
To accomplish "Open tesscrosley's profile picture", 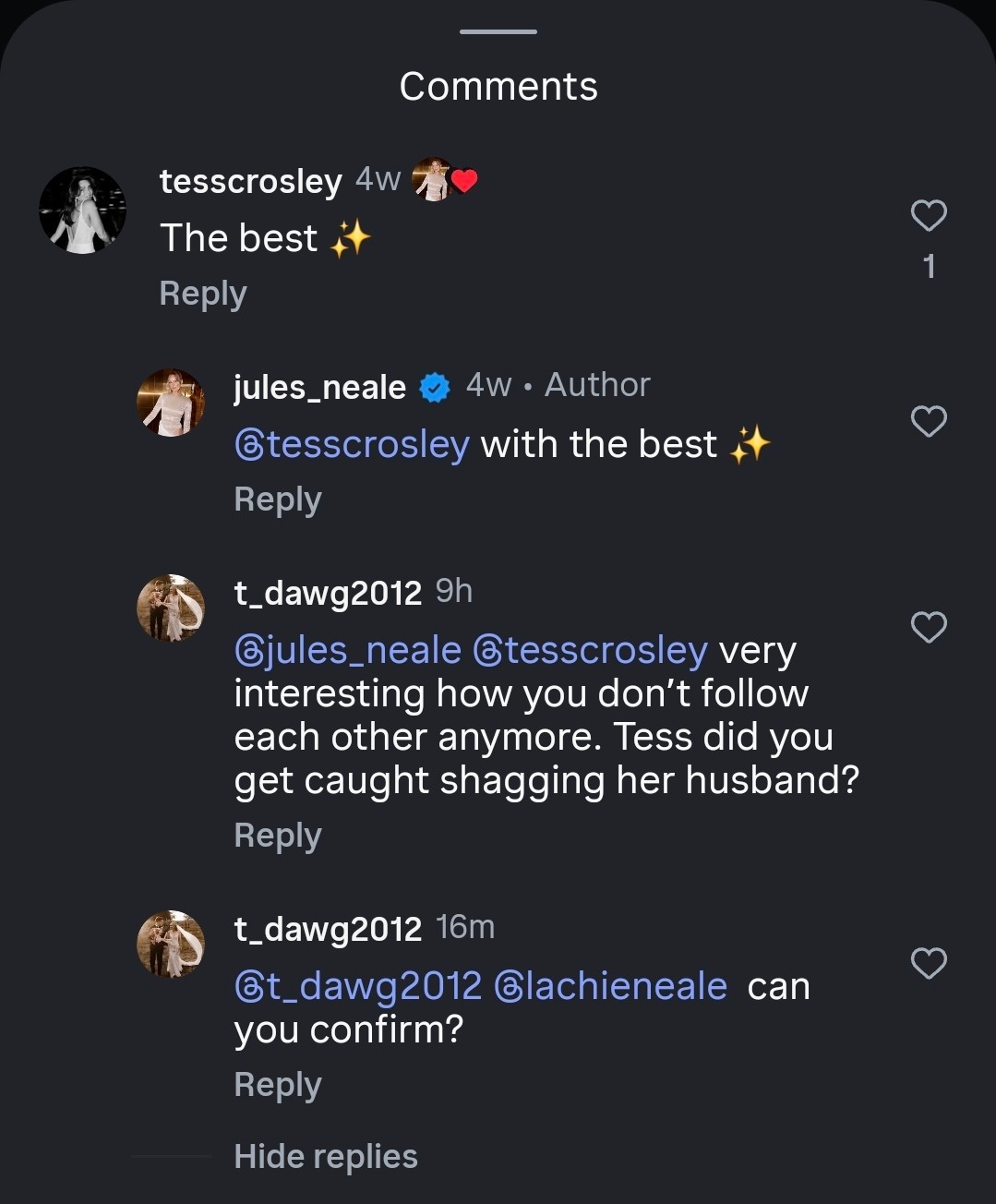I will [82, 211].
